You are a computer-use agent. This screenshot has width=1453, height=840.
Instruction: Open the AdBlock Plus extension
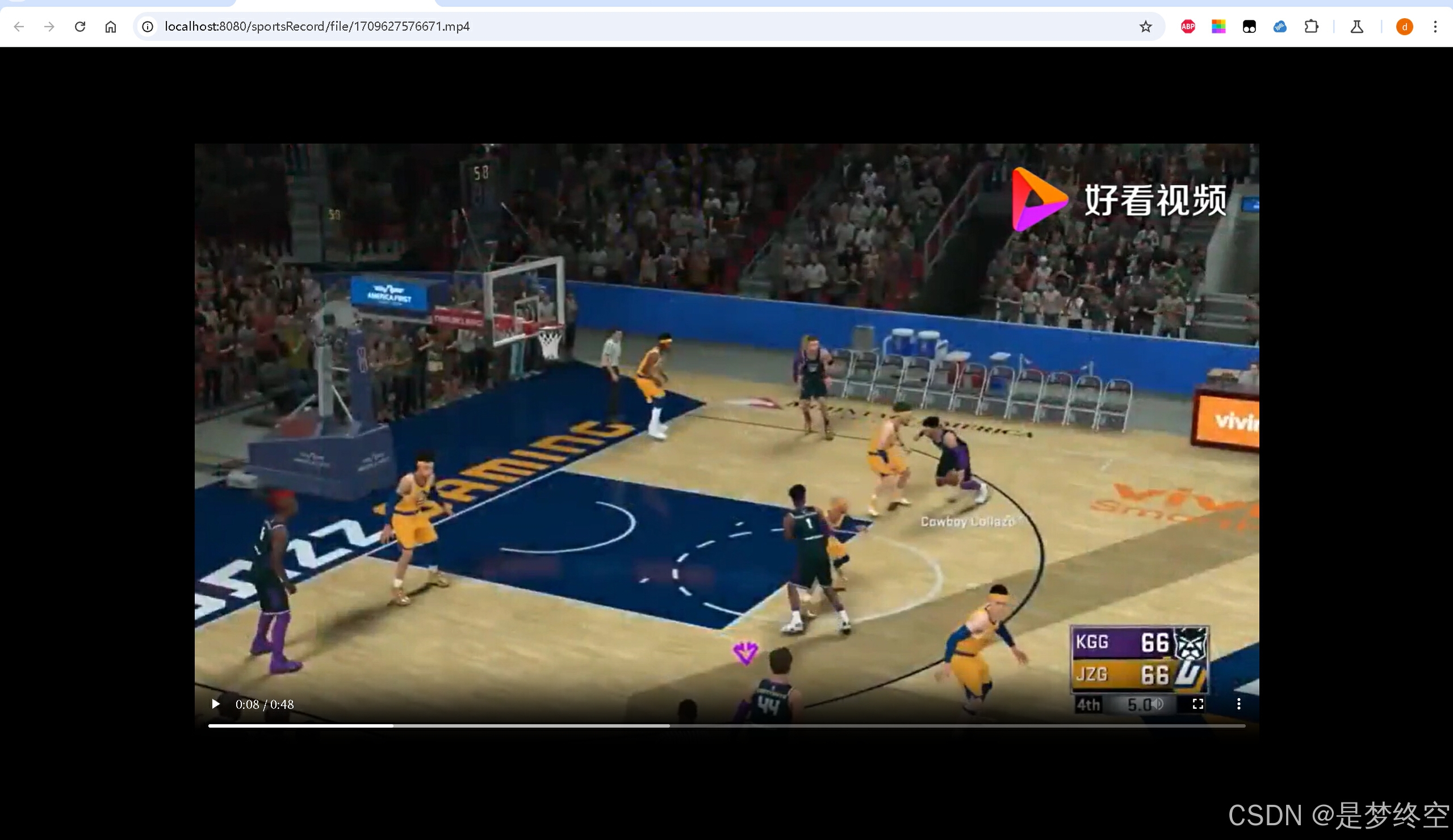1188,27
